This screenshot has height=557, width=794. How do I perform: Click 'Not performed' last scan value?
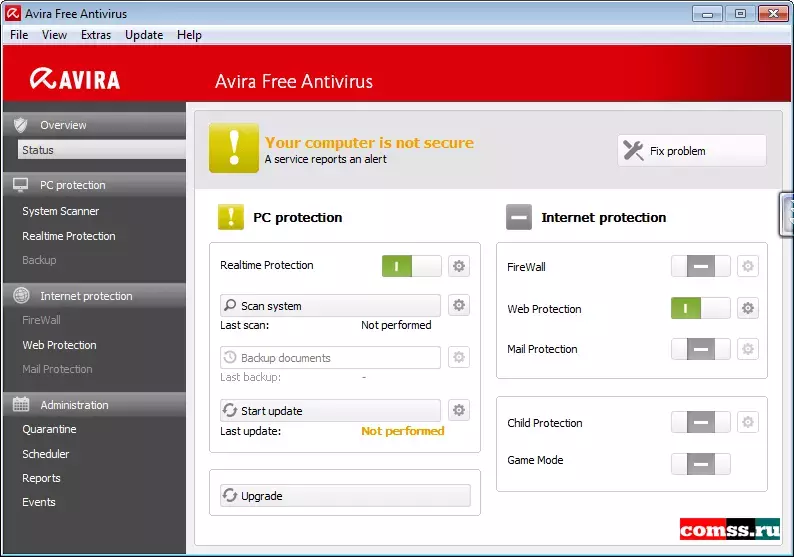tap(396, 325)
